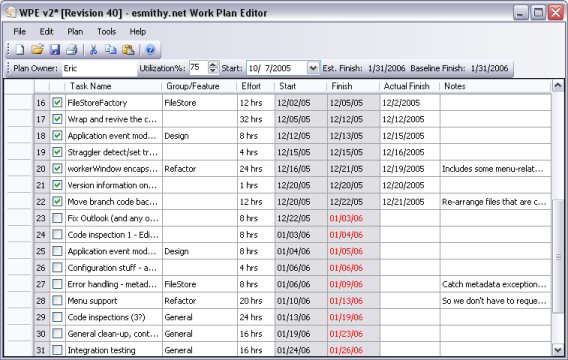Image resolution: width=568 pixels, height=360 pixels.
Task: Click the 'Re-arrange files' note in row 22
Action: coord(495,202)
